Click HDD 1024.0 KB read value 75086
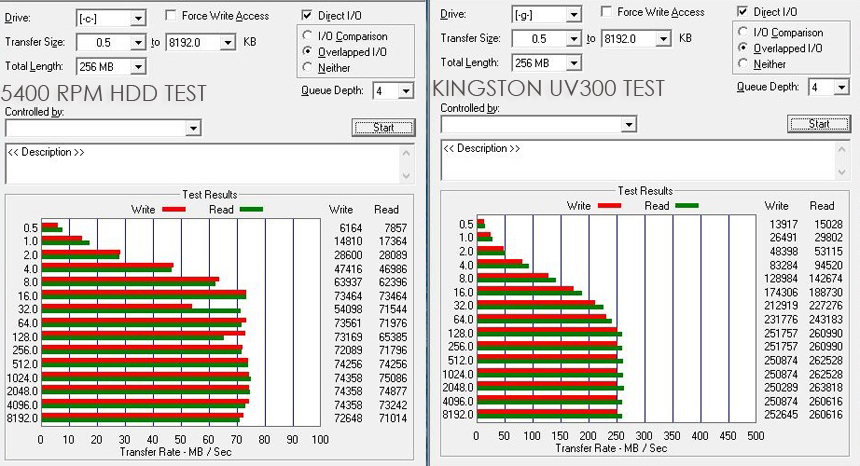860x466 pixels. click(x=393, y=378)
